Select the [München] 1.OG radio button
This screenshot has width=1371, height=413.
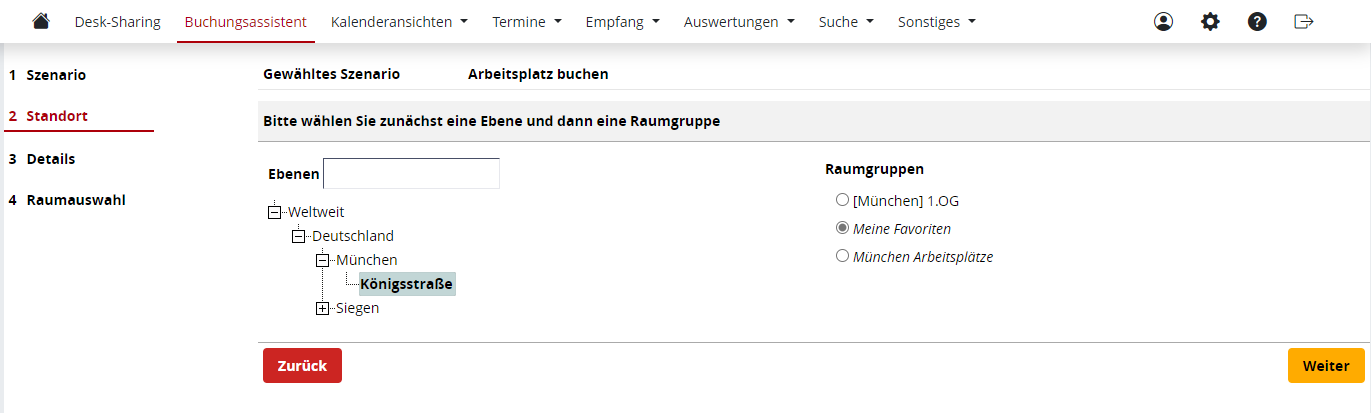842,200
